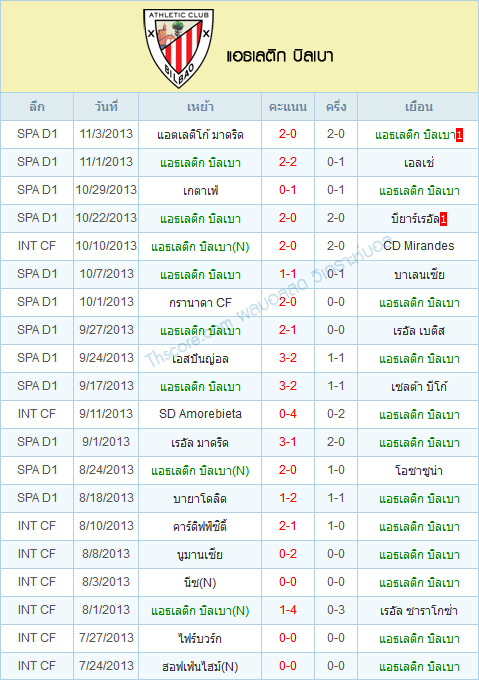Click the ครึ่ง column header
Screen dimensions: 479x680
pos(336,107)
